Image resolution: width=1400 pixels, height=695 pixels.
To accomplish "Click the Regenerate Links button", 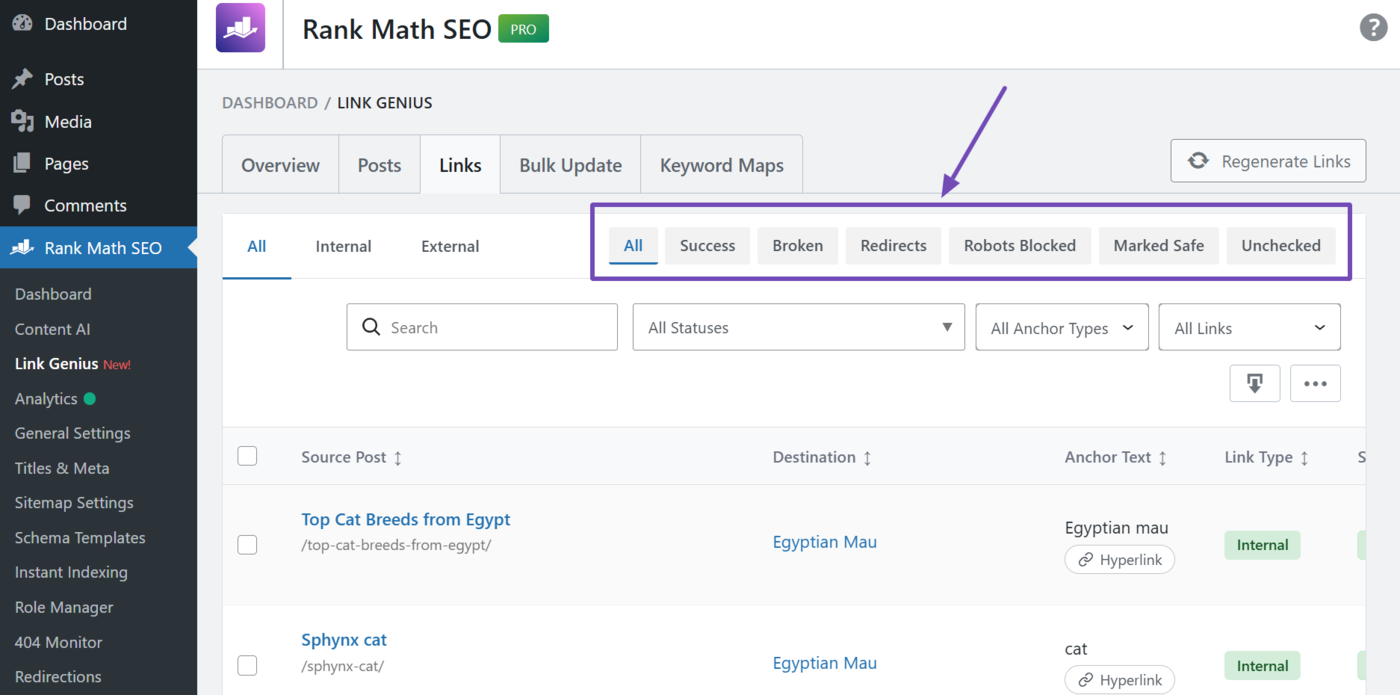I will click(1268, 160).
